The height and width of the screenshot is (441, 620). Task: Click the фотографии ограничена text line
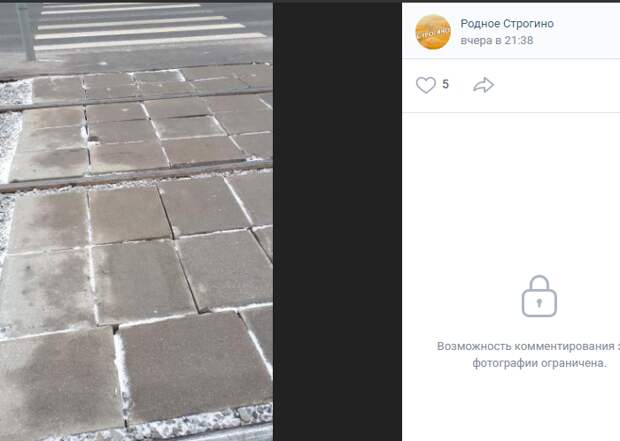539,363
